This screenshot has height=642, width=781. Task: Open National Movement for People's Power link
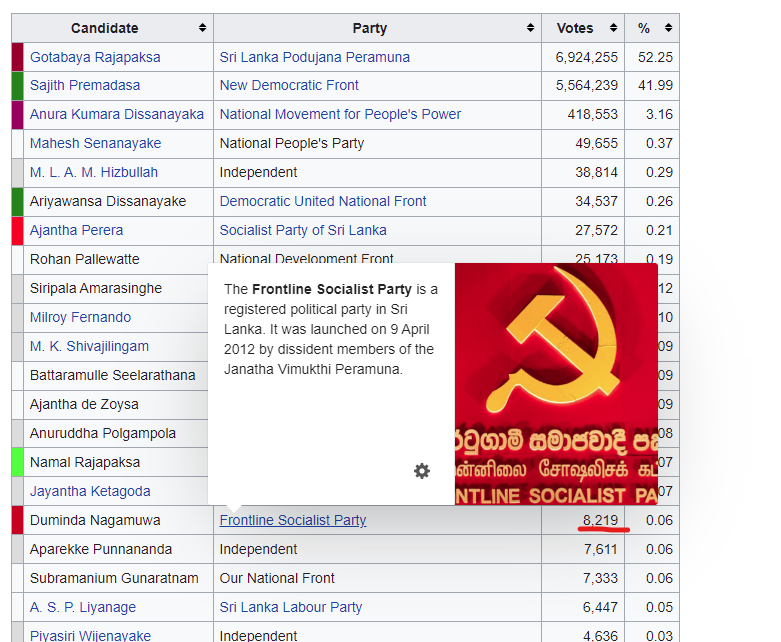click(340, 114)
